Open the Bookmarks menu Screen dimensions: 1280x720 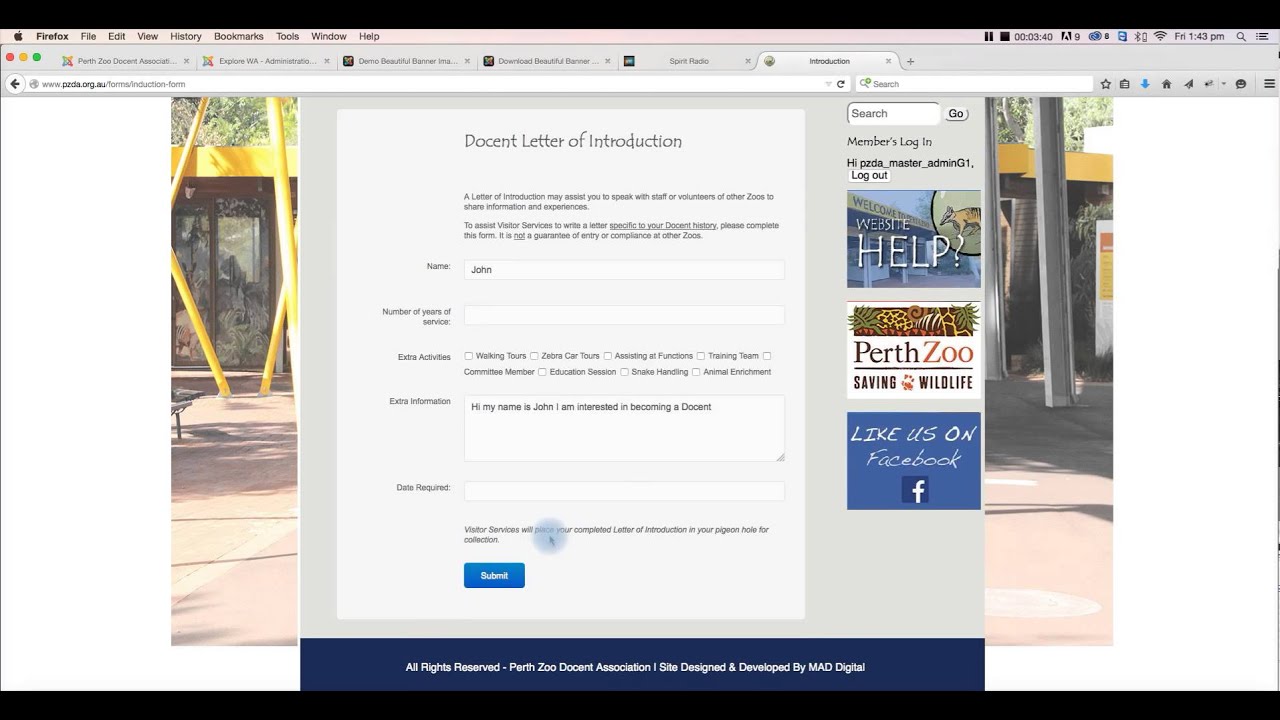tap(238, 36)
